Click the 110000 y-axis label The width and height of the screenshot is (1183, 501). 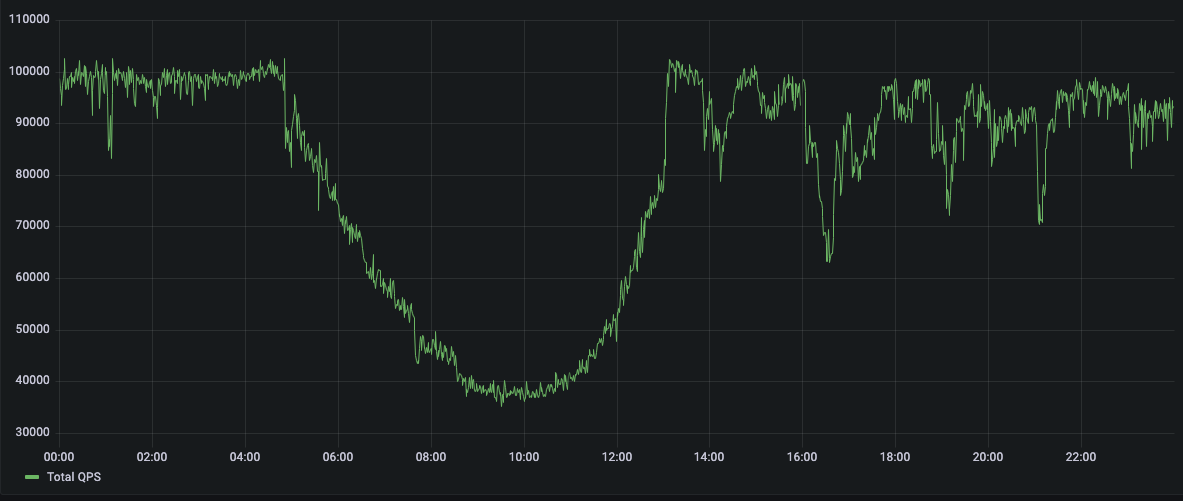[x=29, y=20]
